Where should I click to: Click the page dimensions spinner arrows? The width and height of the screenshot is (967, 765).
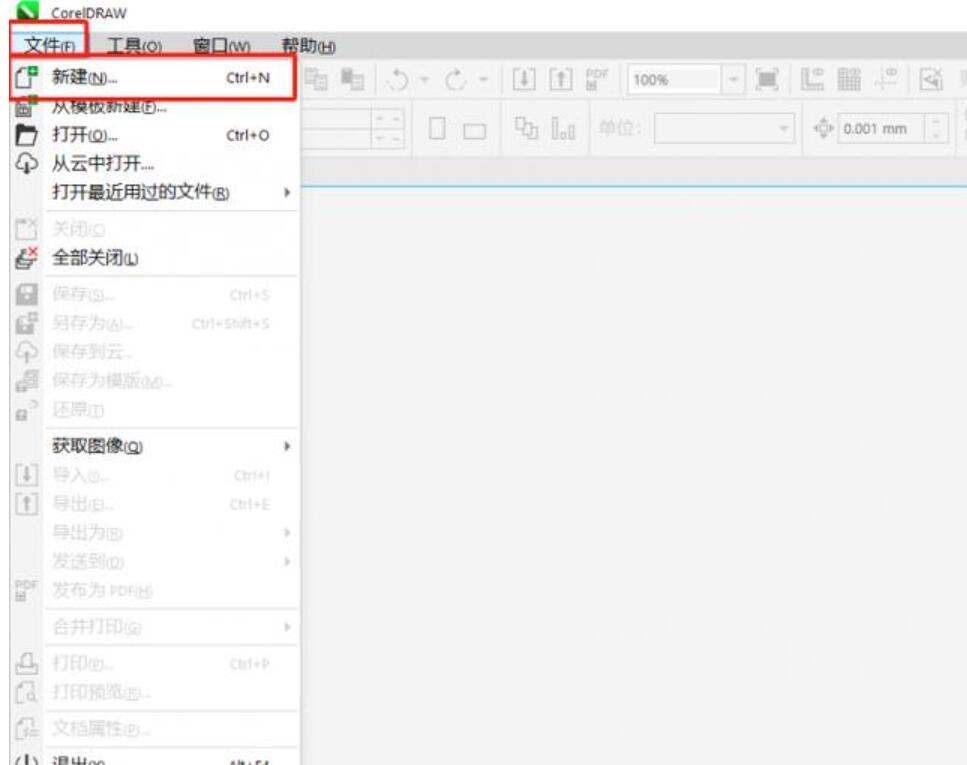(388, 128)
